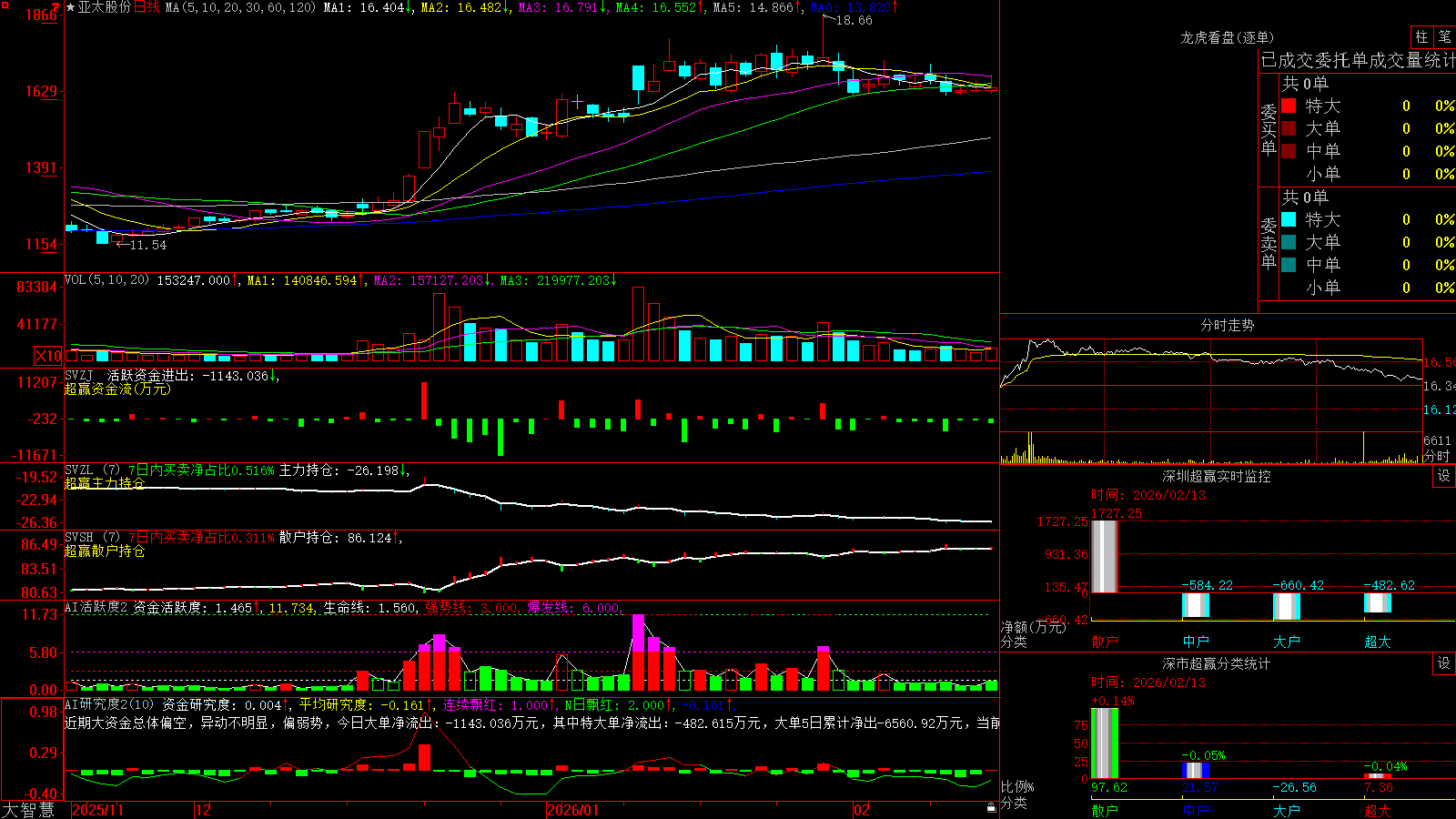Change the 日线 period label
1456x819 pixels.
147,7
